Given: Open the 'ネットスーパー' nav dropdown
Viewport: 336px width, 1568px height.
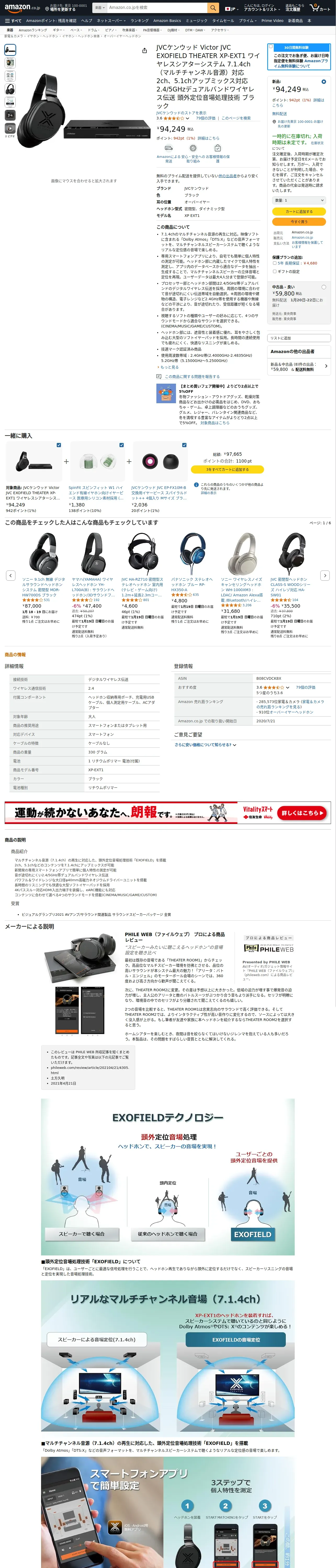Looking at the screenshot, I should (111, 21).
